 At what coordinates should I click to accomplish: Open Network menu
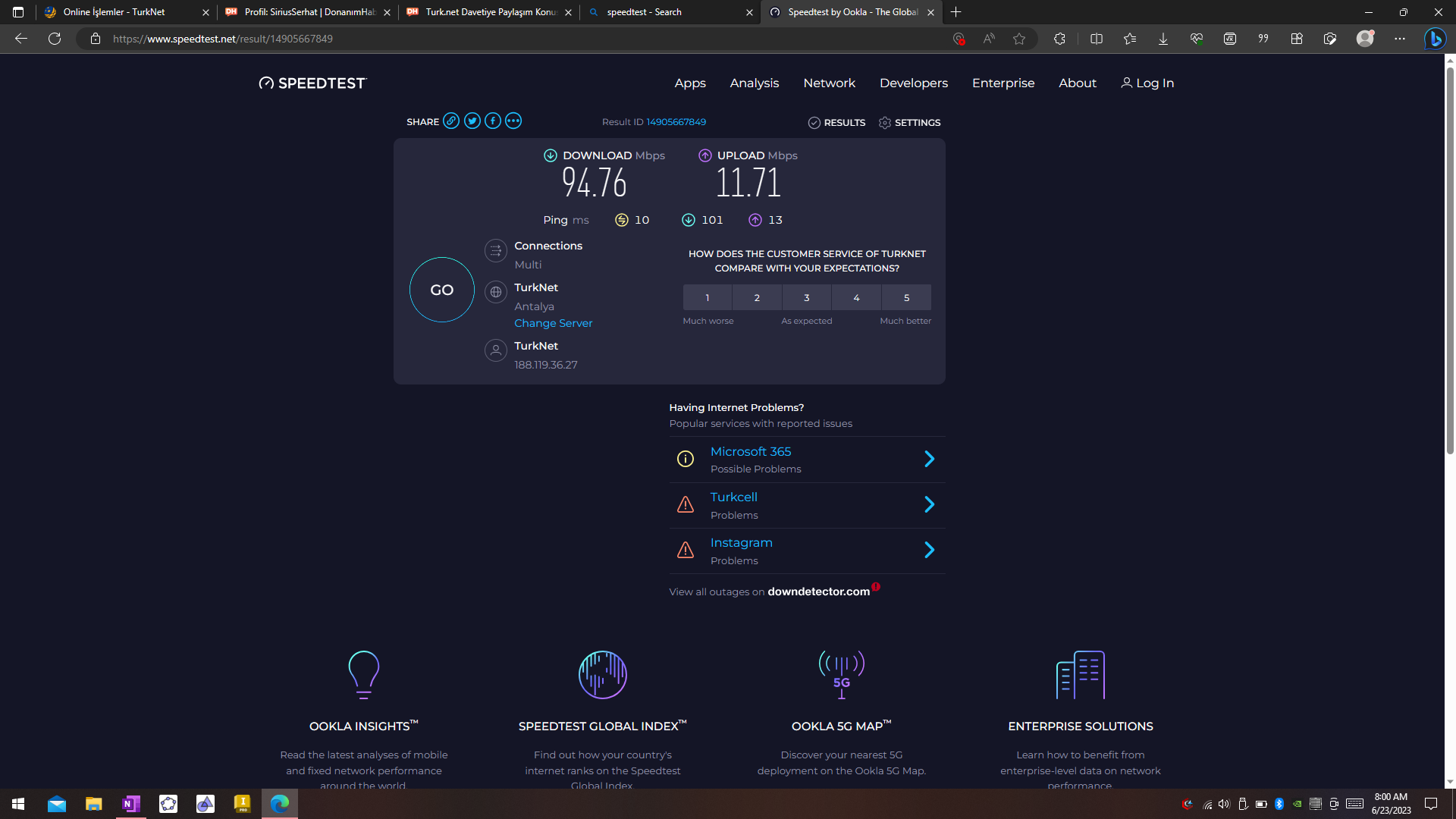click(829, 83)
